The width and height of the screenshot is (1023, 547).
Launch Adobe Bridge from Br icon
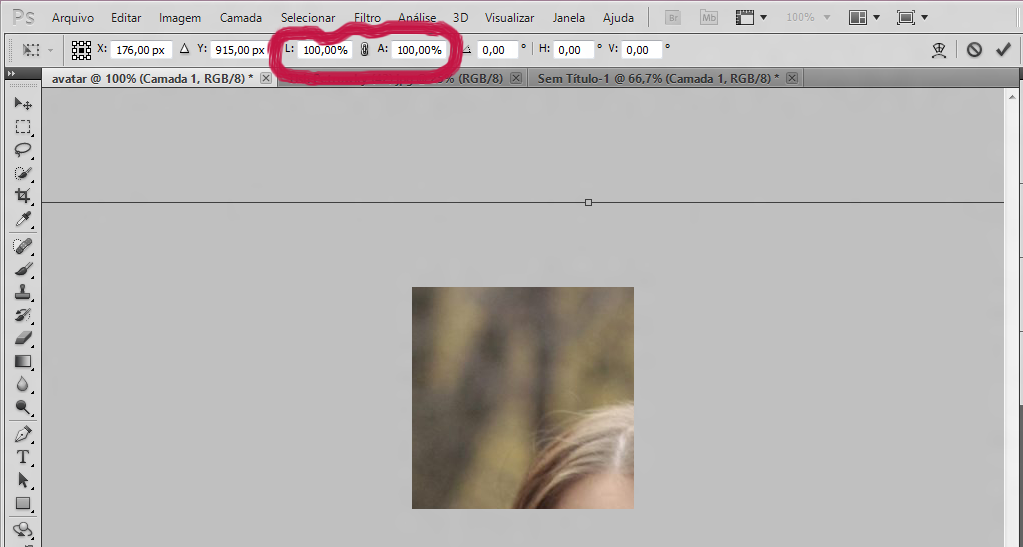tap(673, 18)
